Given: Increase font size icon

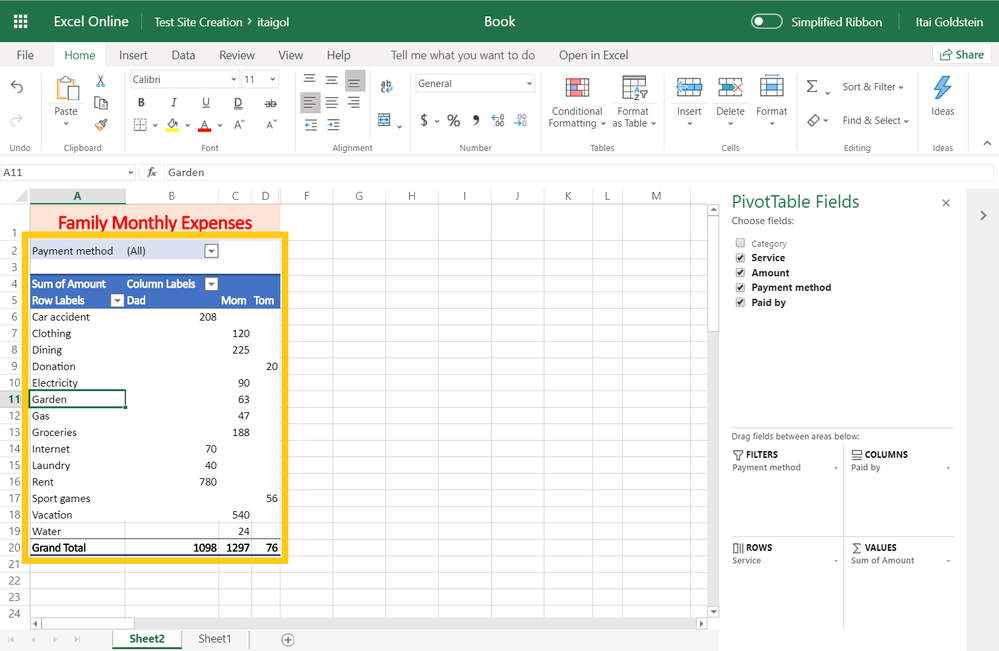Looking at the screenshot, I should [x=239, y=124].
